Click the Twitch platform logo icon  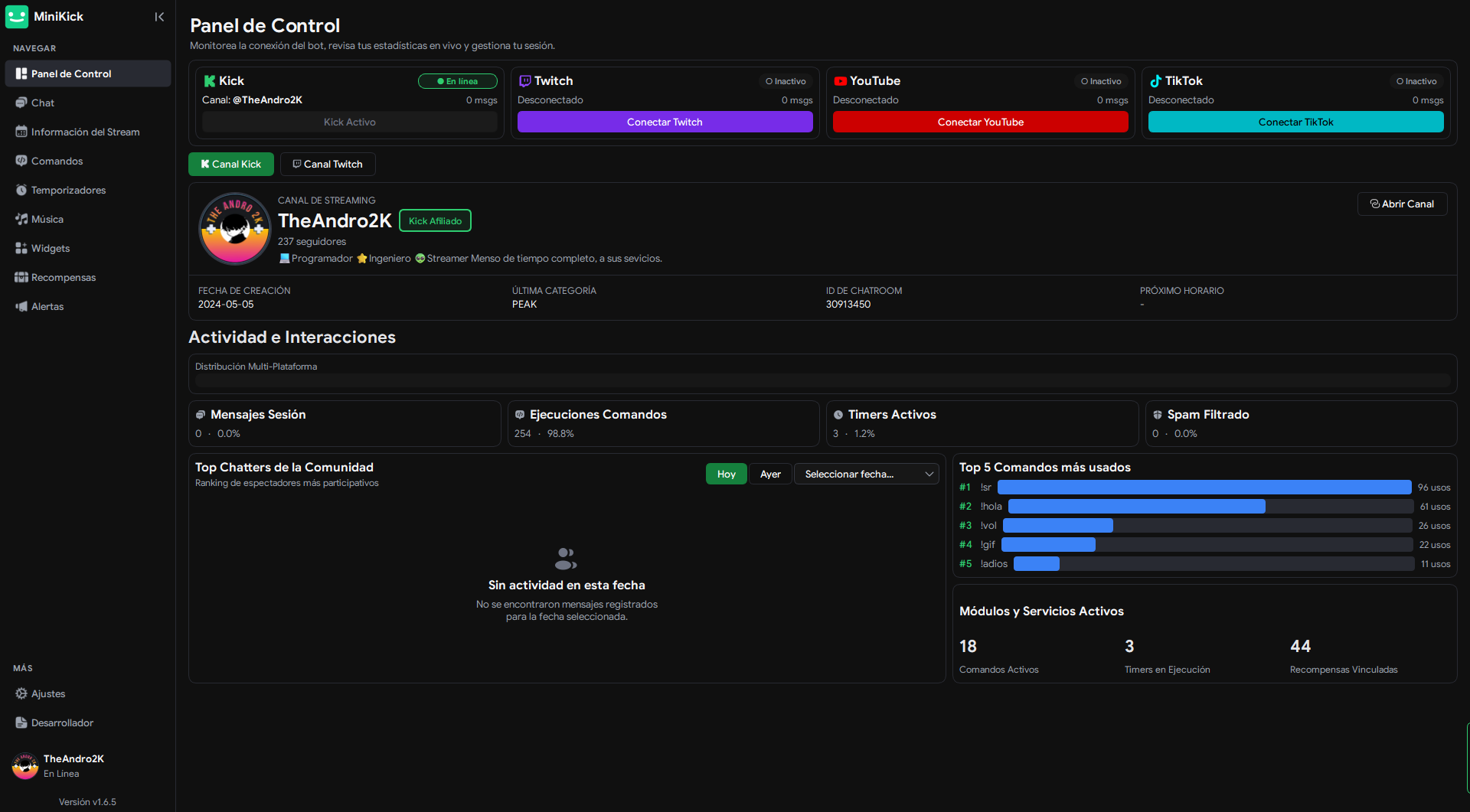click(x=525, y=81)
